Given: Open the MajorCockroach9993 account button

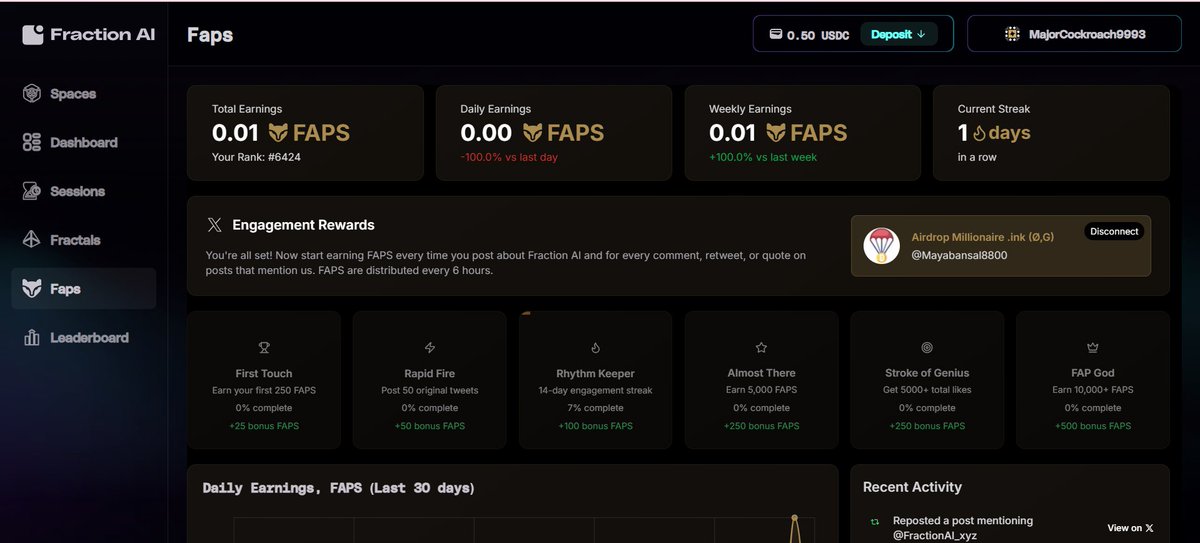Looking at the screenshot, I should tap(1074, 34).
